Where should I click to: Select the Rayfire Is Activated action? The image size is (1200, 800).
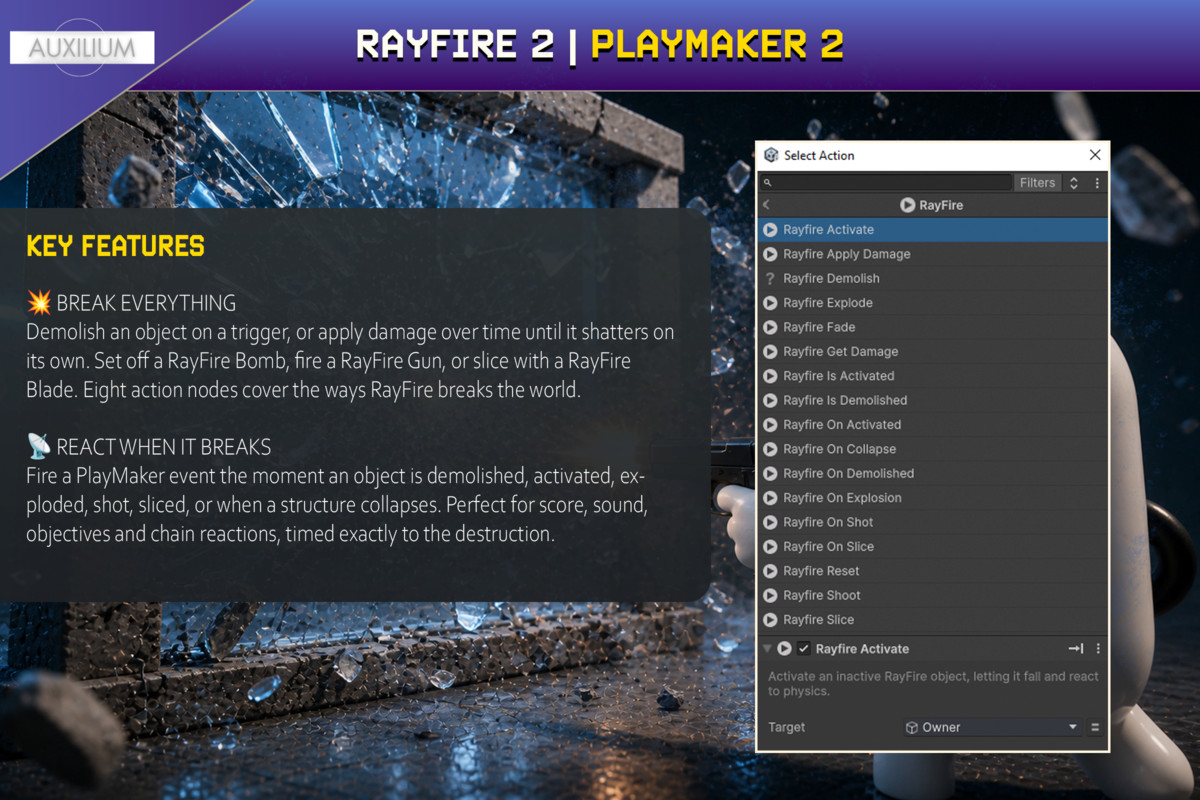tap(933, 376)
